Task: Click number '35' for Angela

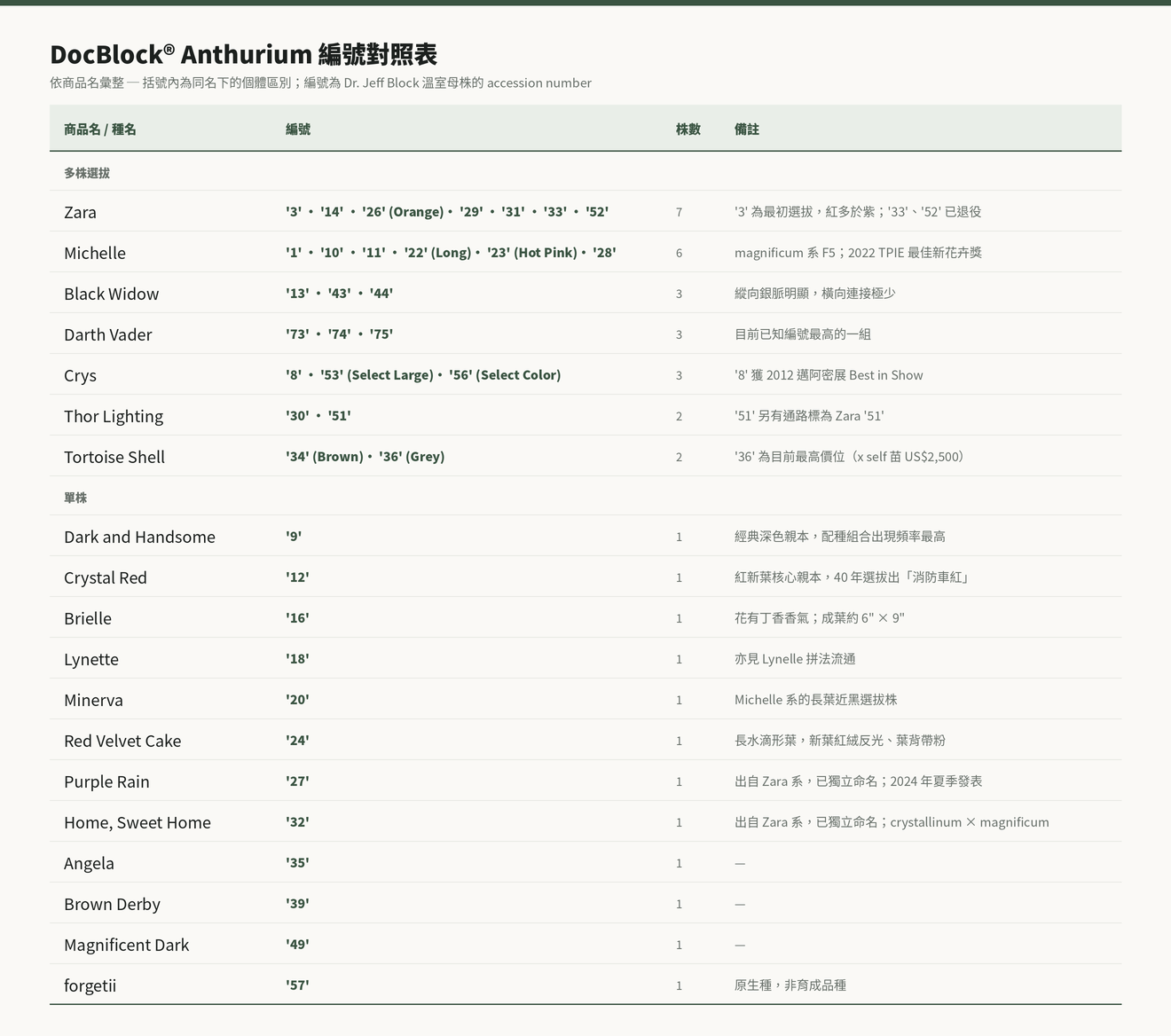Action: click(x=297, y=863)
